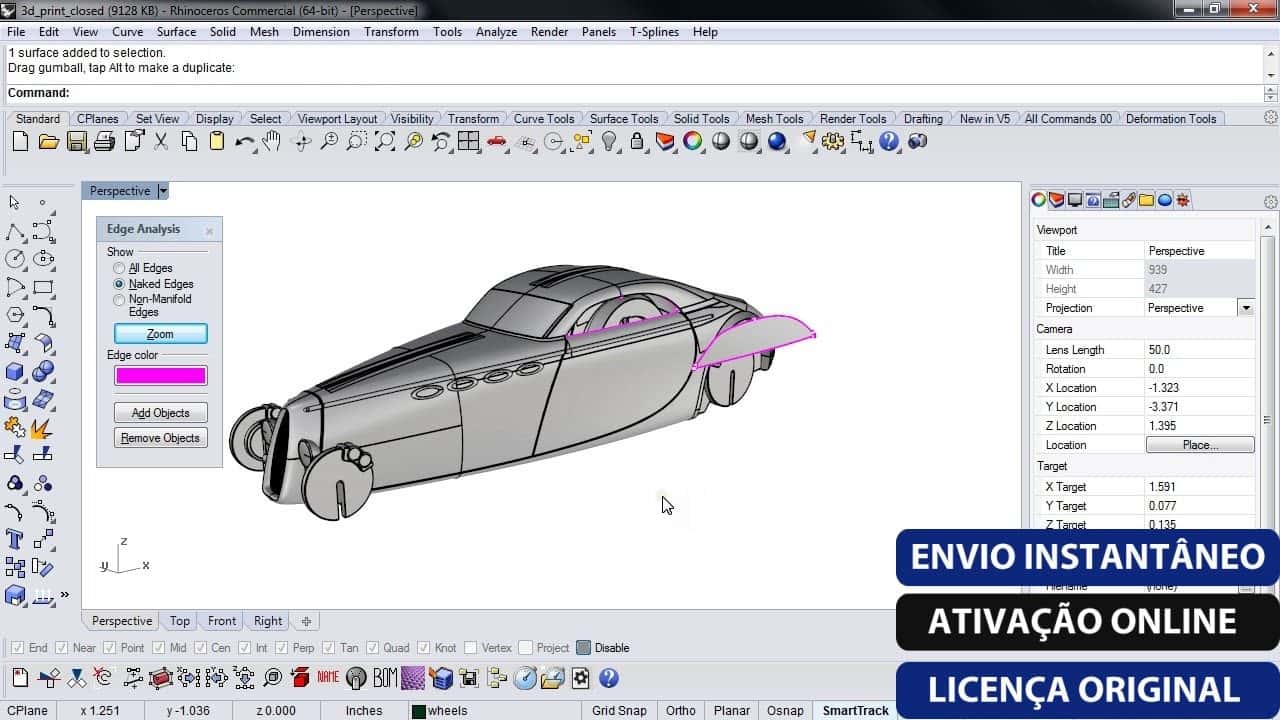Select the Non-Manifold Edges radio button
Image resolution: width=1280 pixels, height=720 pixels.
(120, 299)
